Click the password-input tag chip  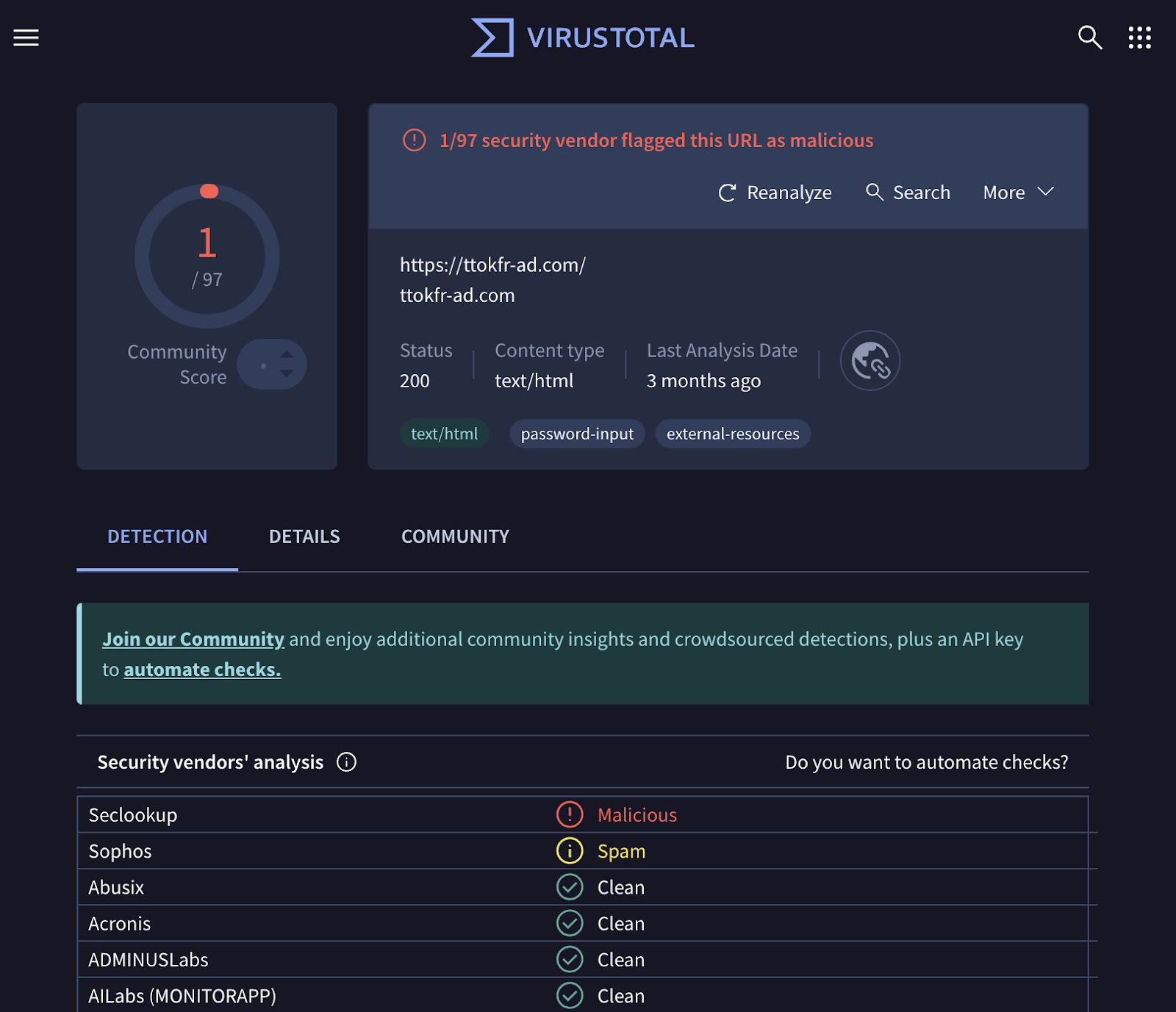tap(577, 434)
